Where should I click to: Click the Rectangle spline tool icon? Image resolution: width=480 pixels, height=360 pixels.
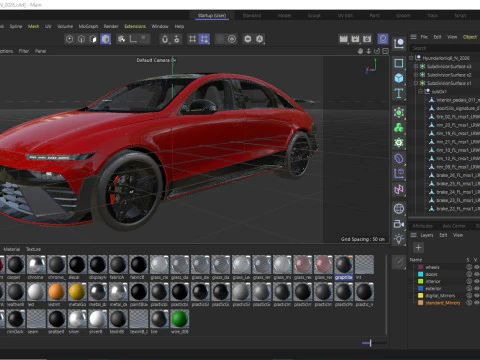coord(399,63)
